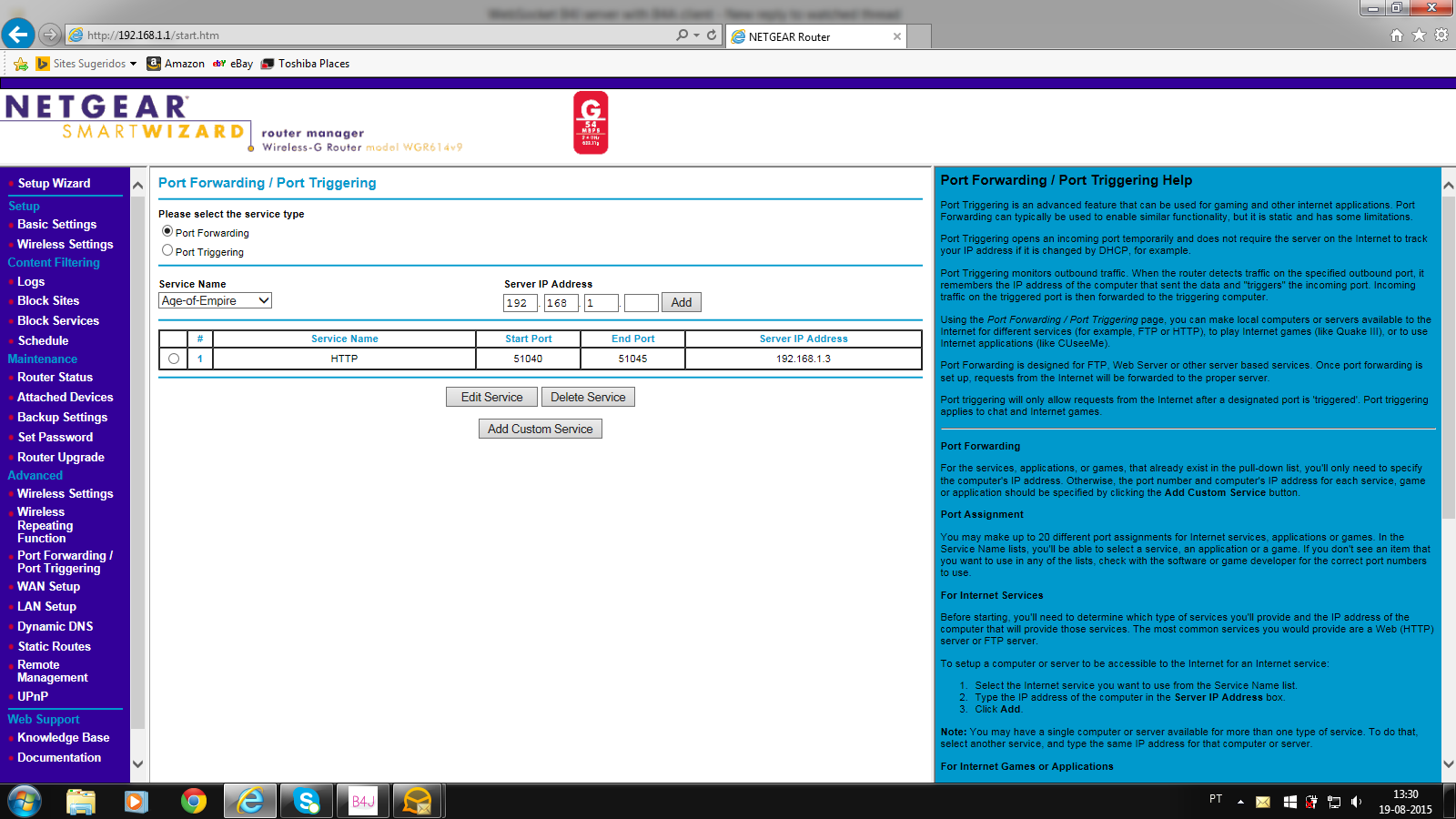Image resolution: width=1456 pixels, height=819 pixels.
Task: Open the Router Status link
Action: 55,377
